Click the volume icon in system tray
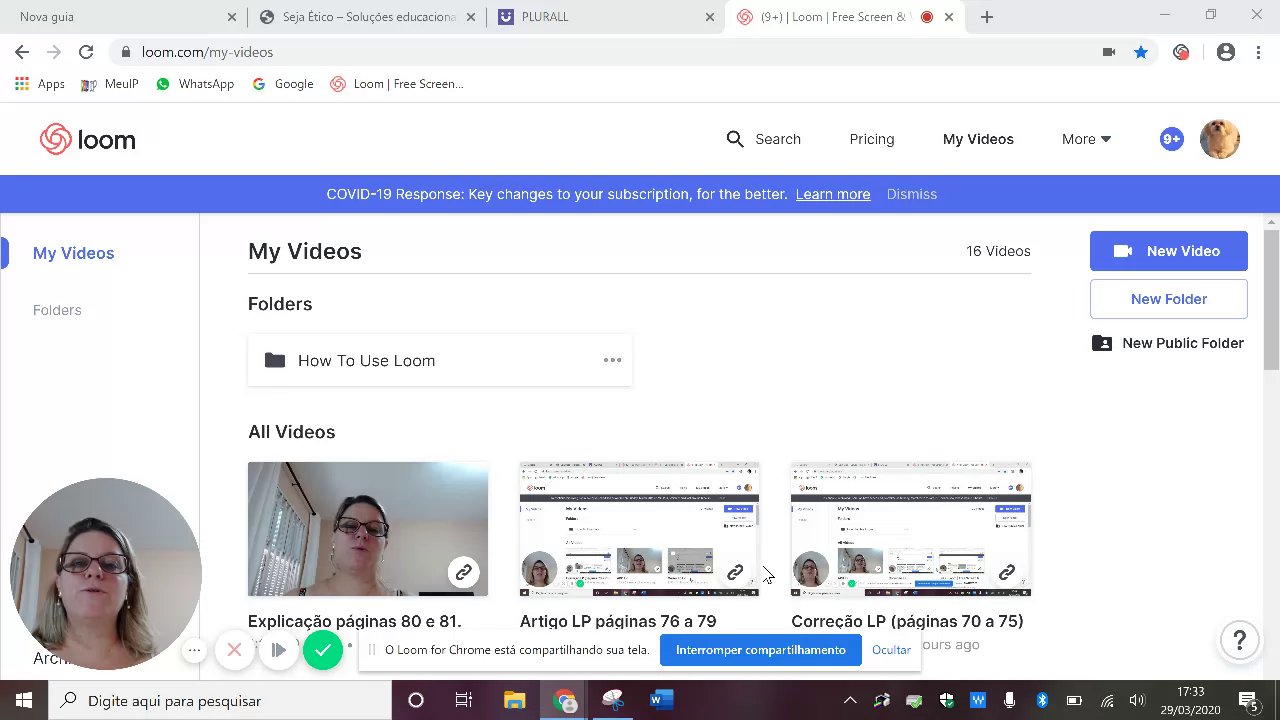This screenshot has height=720, width=1280. point(1137,701)
